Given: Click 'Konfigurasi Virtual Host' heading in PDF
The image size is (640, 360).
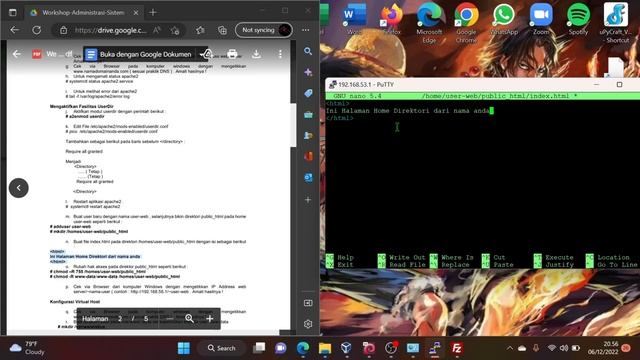Looking at the screenshot, I should [75, 302].
